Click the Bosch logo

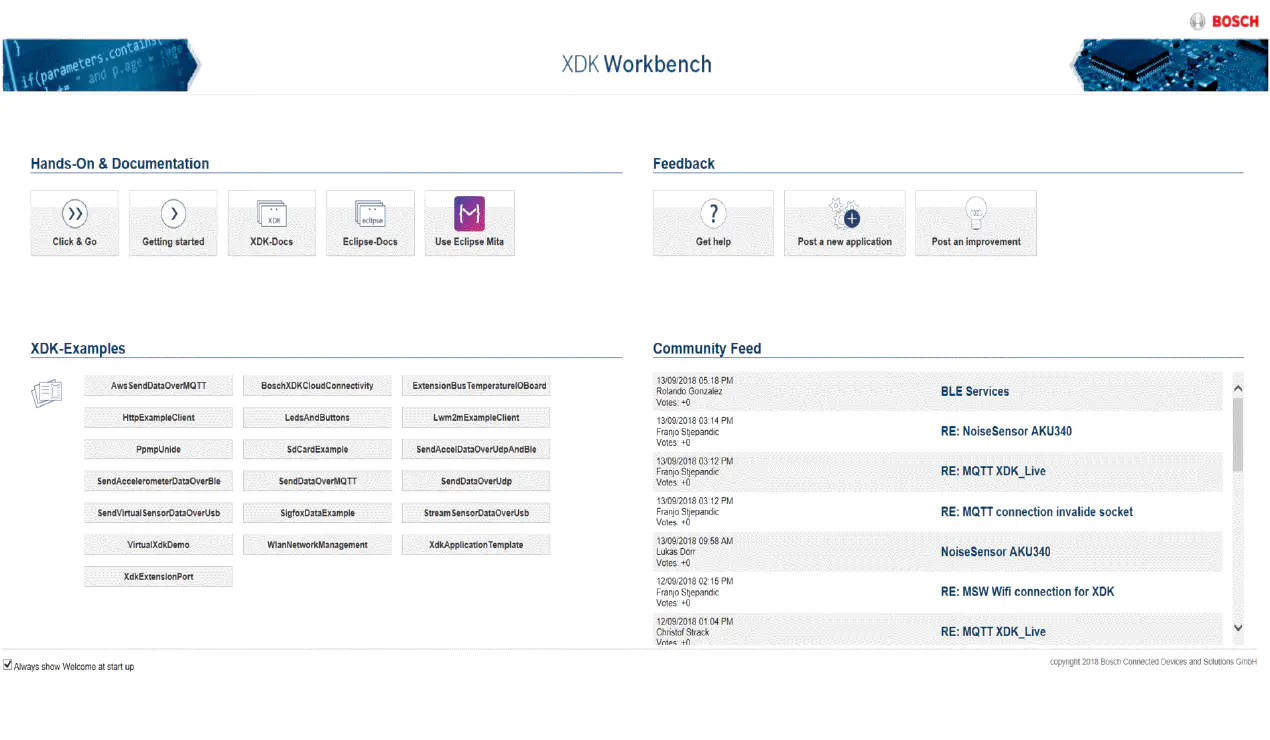tap(1224, 21)
